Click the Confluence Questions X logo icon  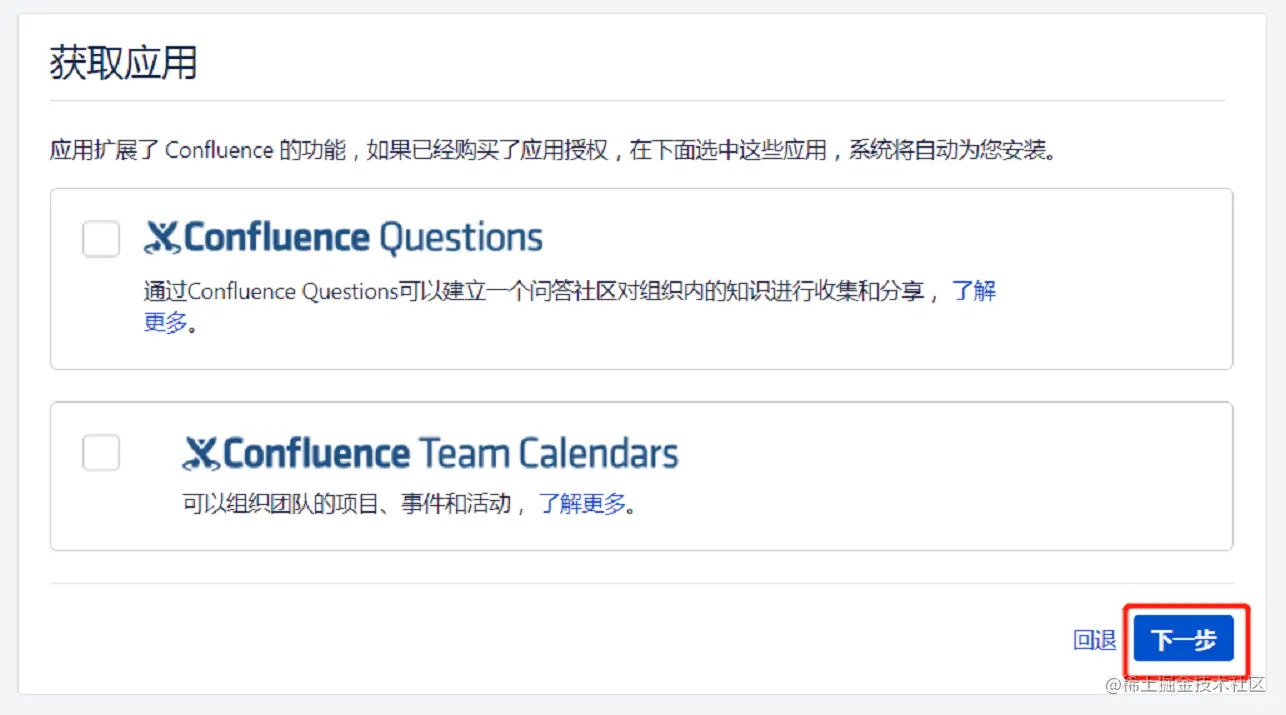pos(162,238)
